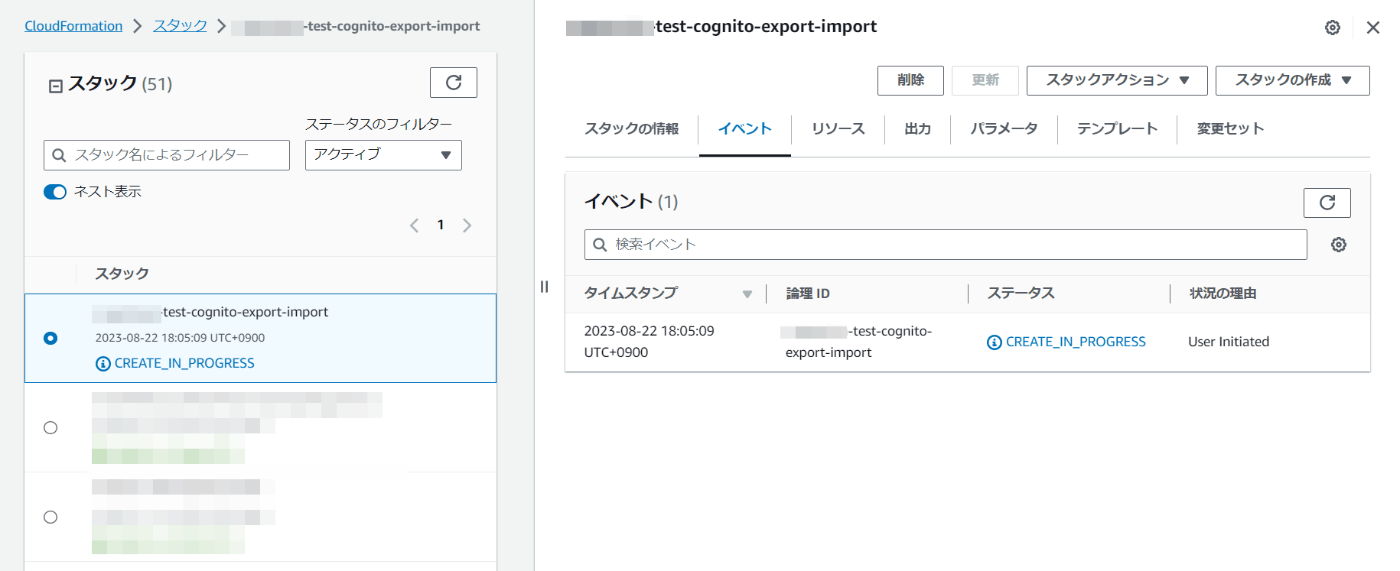Viewport: 1400px width, 571px height.
Task: Open stack detail settings gear at top right
Action: pyautogui.click(x=1332, y=28)
